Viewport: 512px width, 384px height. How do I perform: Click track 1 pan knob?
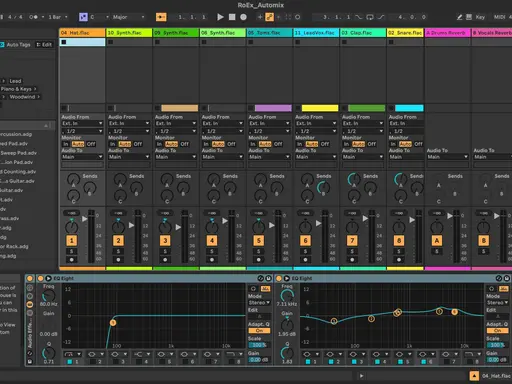click(x=72, y=227)
